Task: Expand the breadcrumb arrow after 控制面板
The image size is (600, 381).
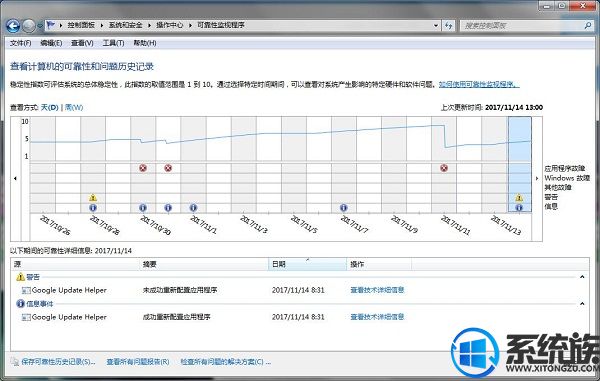Action: click(x=102, y=25)
